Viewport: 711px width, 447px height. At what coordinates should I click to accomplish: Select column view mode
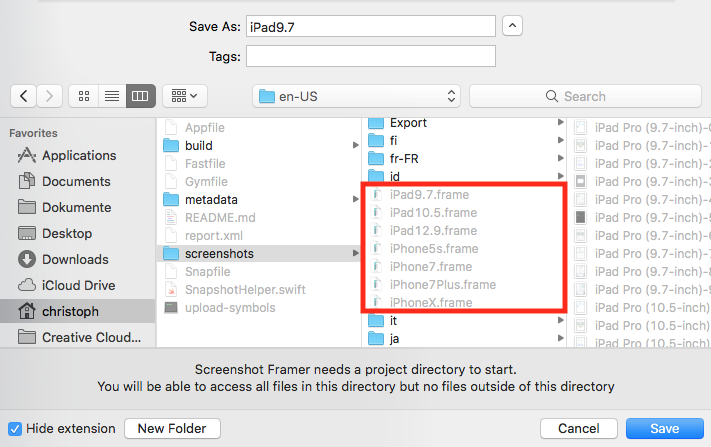[x=140, y=96]
